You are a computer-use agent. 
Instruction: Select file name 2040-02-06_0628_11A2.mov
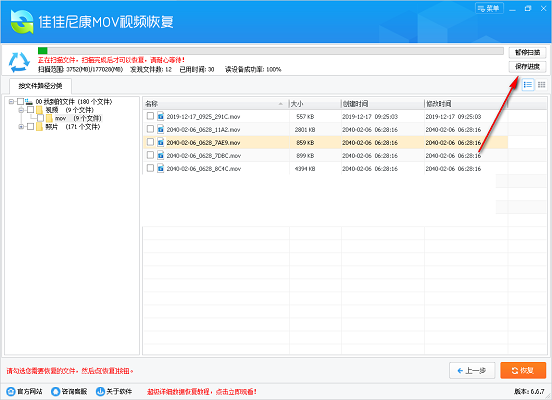tap(203, 130)
